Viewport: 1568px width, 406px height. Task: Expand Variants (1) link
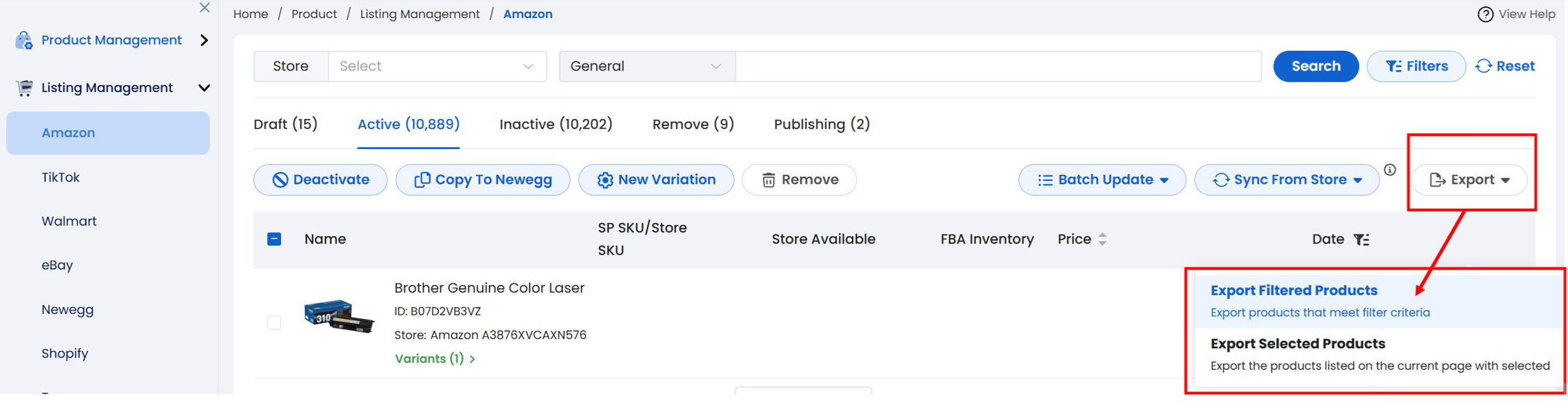click(435, 359)
